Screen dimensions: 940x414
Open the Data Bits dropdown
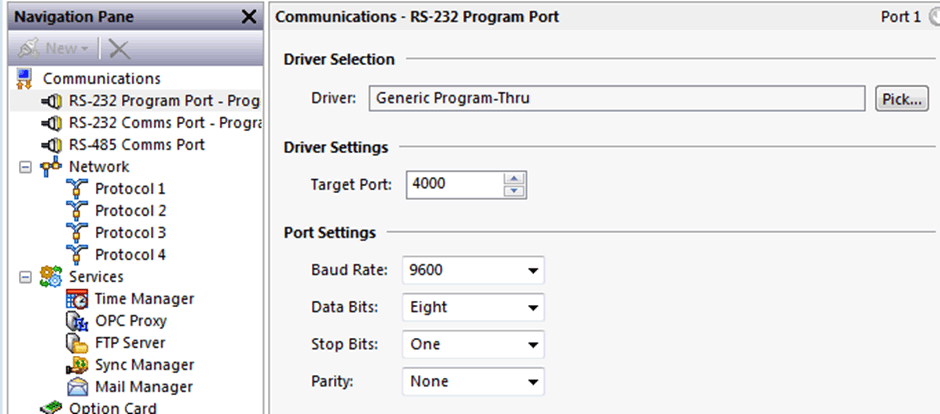click(473, 307)
